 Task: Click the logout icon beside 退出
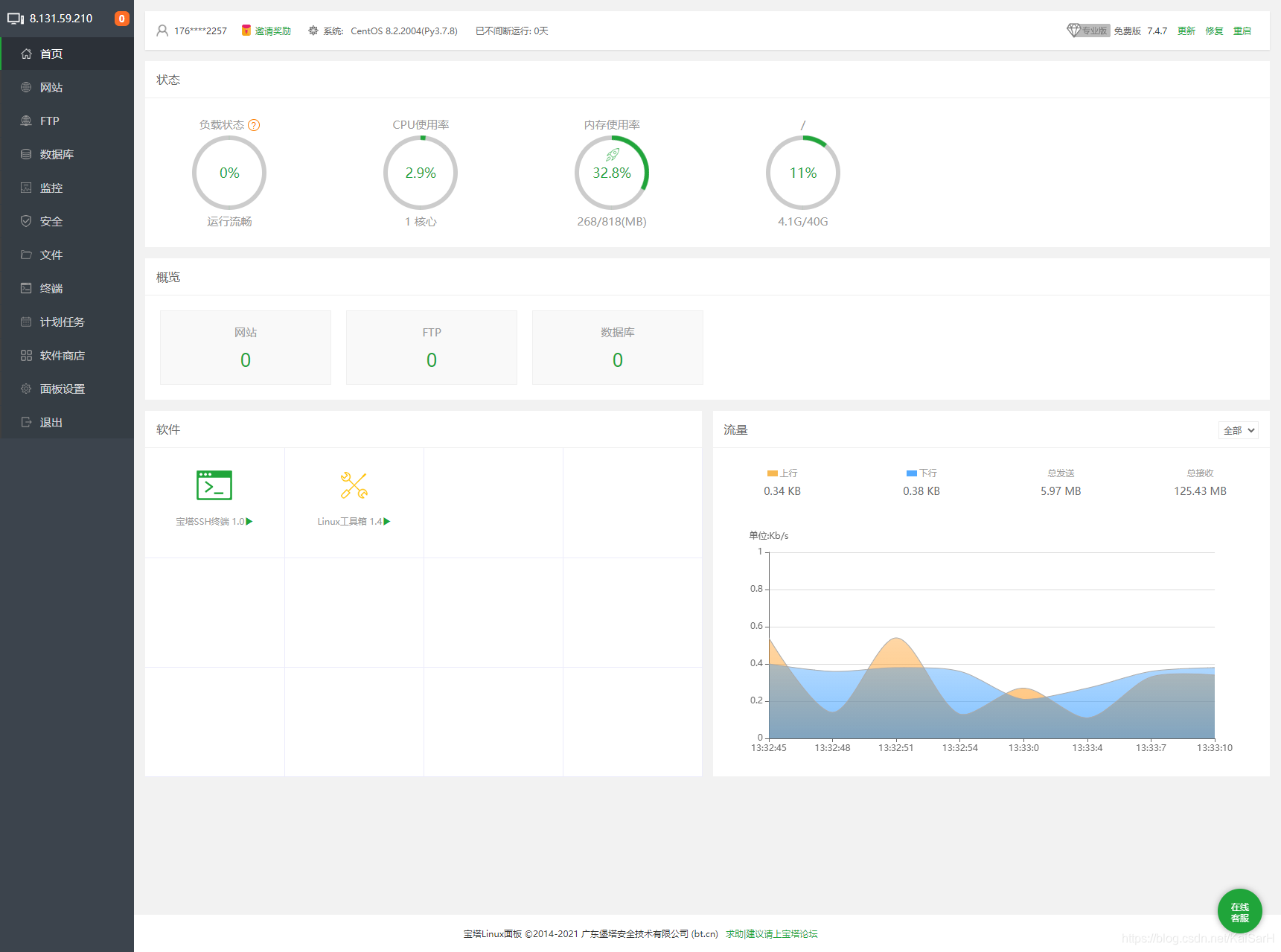tap(26, 422)
